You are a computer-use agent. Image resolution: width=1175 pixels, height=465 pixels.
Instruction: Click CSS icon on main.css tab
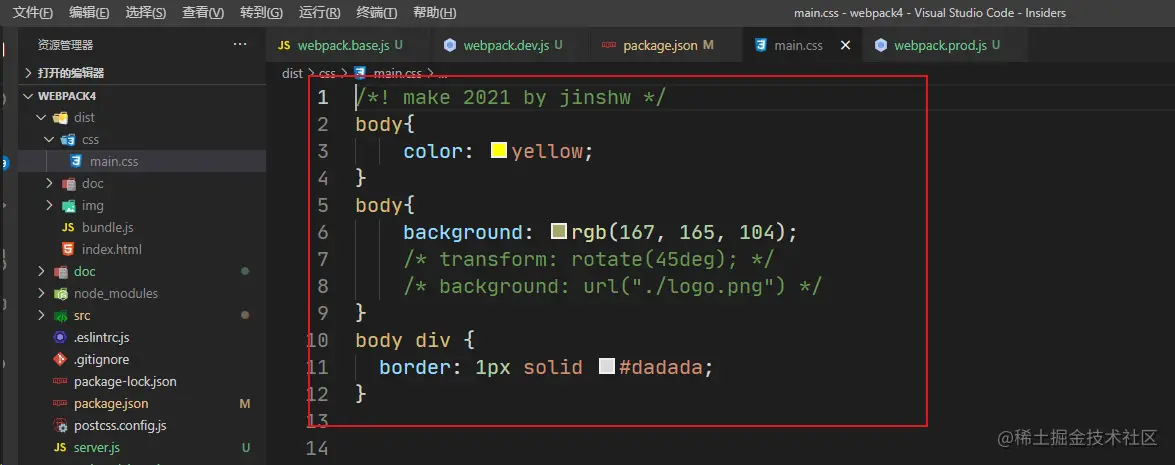click(x=761, y=46)
